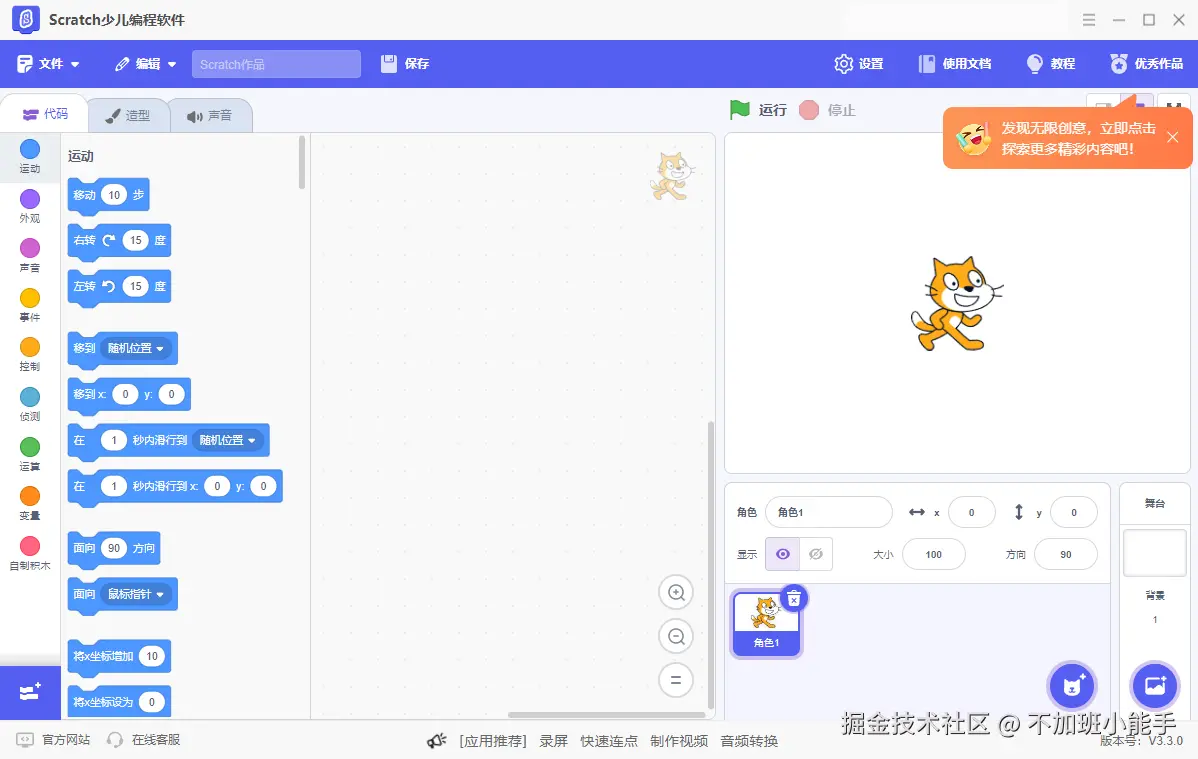
Task: Click the sprite y coordinate field
Action: [x=1073, y=512]
